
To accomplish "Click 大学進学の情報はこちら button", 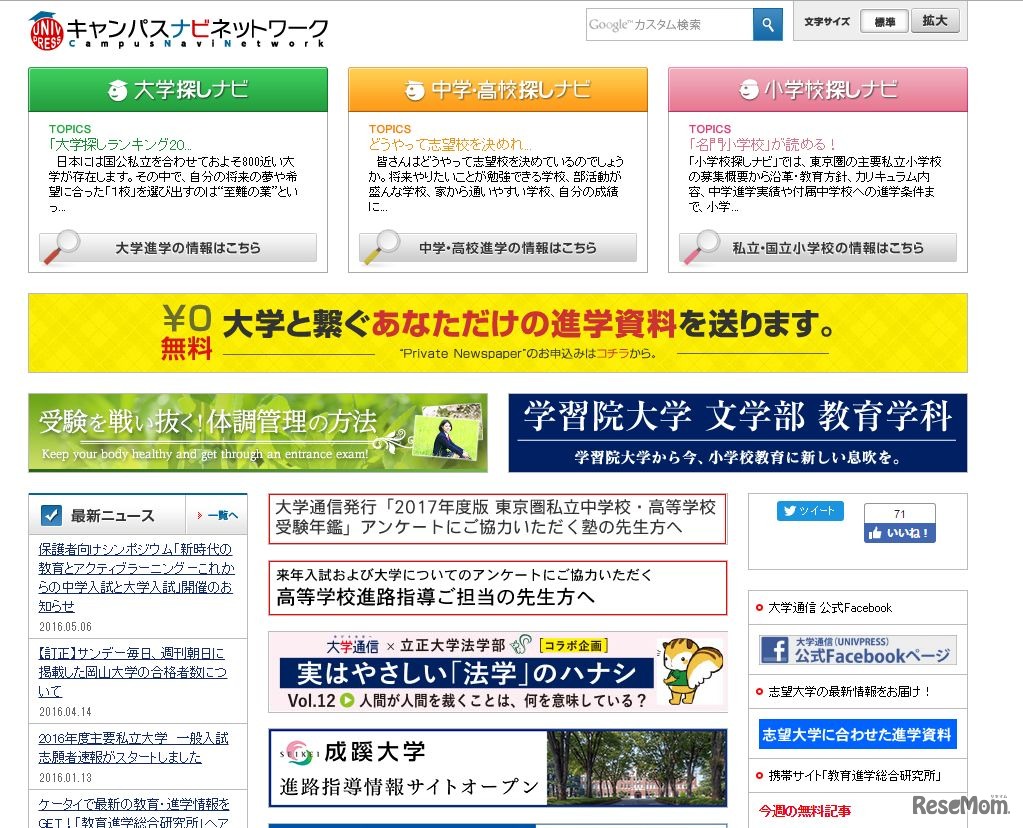I will [x=178, y=248].
